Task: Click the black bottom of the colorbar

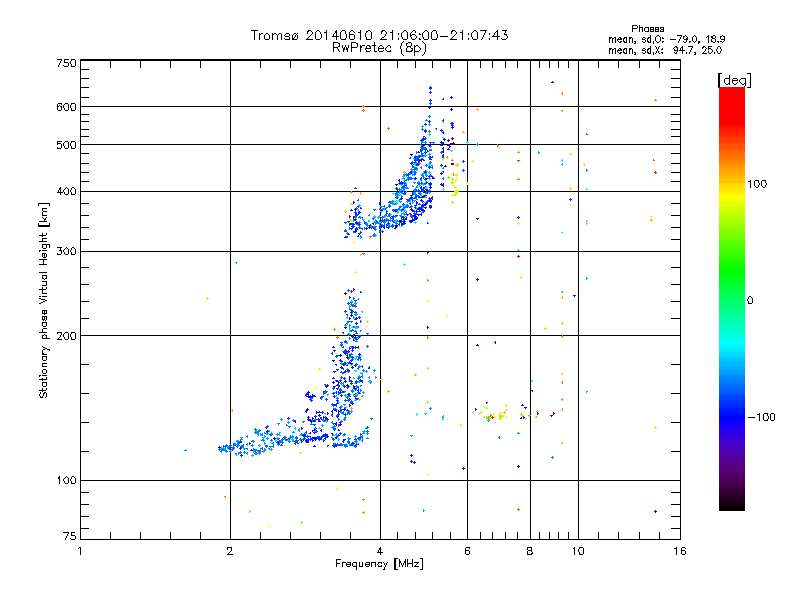Action: pos(732,503)
